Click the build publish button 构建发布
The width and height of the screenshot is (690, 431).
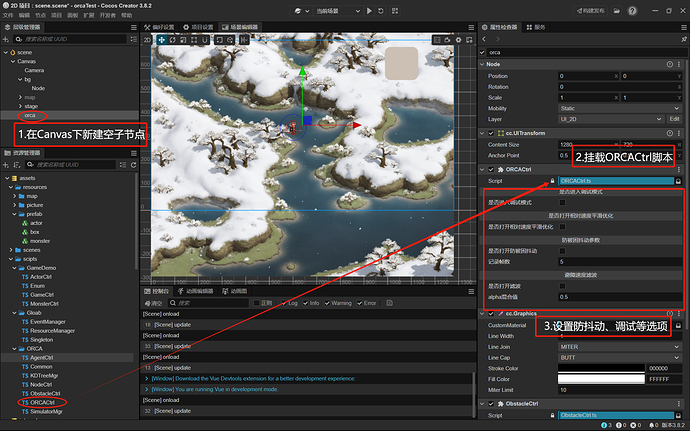pyautogui.click(x=591, y=11)
